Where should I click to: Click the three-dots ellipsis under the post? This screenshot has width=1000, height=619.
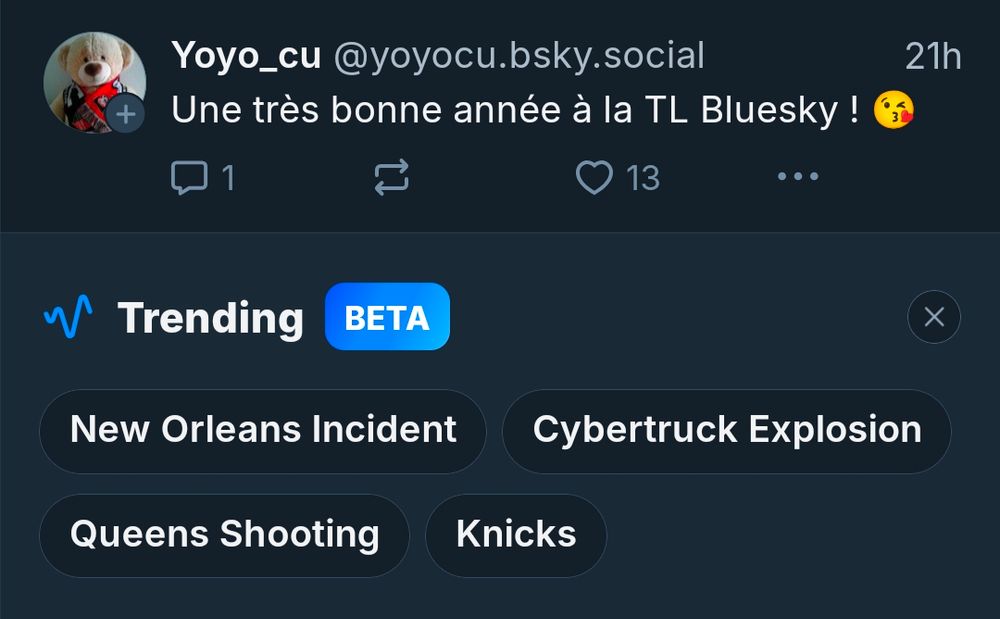tap(797, 177)
